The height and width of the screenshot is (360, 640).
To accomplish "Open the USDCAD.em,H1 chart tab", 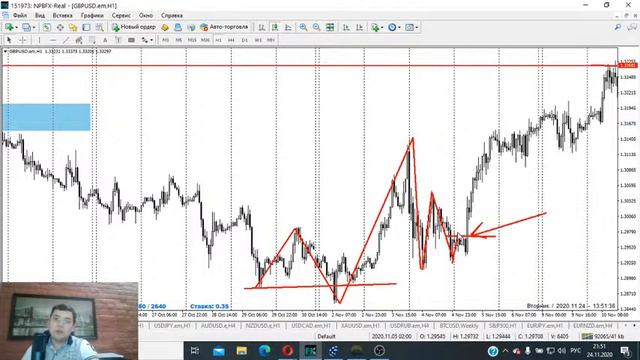I will [311, 326].
